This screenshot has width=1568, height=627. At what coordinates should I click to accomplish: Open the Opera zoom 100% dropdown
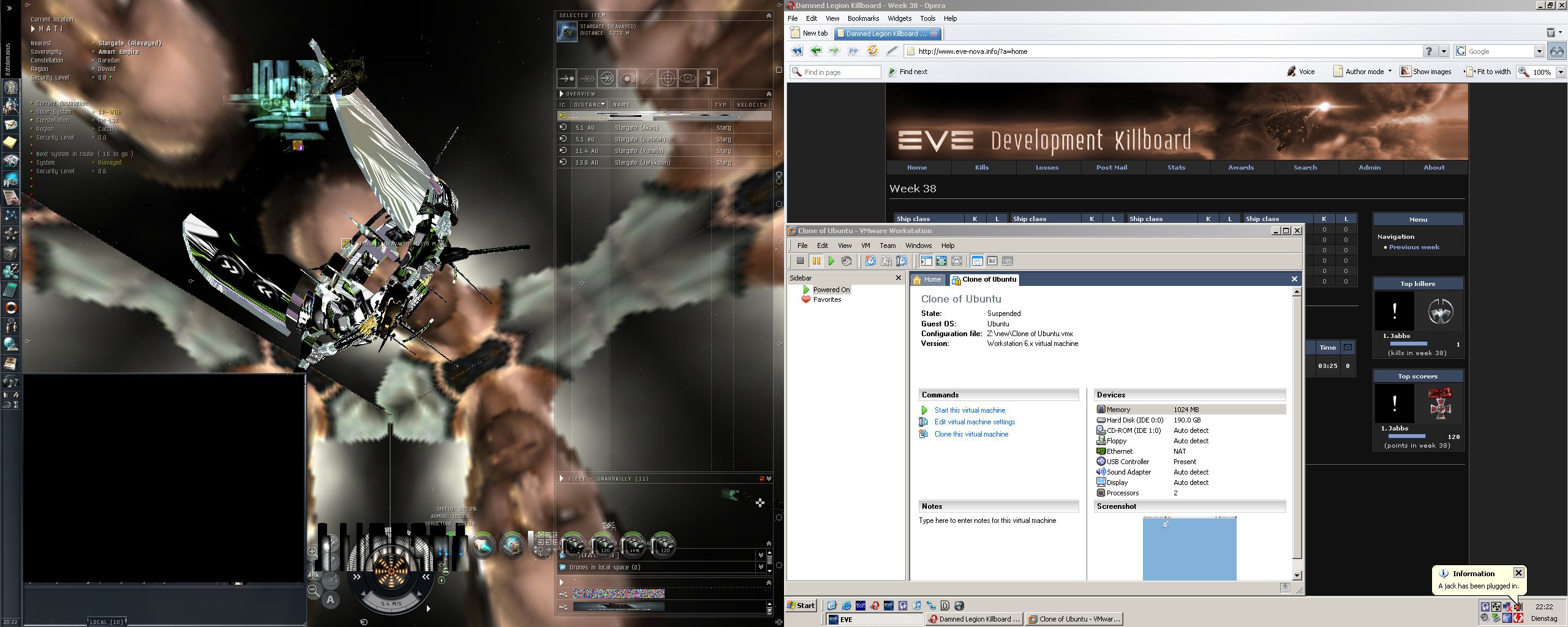pos(1560,72)
